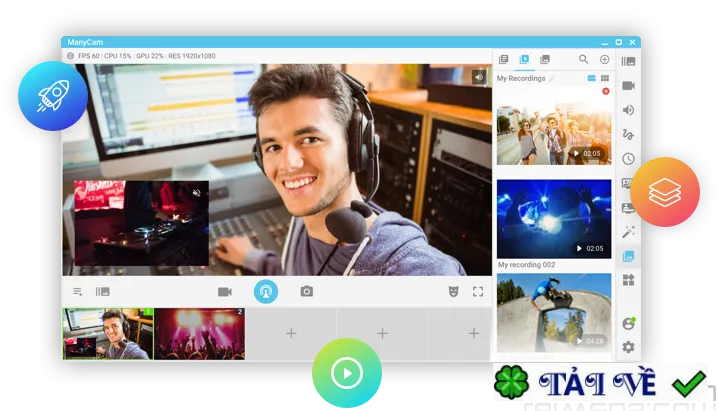Switch recordings to grid view
Viewport: 718px width, 411px height.
605,78
